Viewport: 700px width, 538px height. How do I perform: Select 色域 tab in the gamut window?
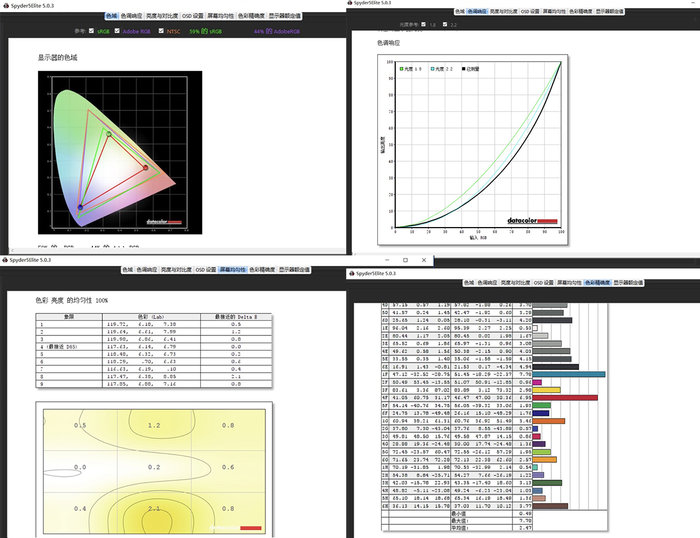click(112, 16)
